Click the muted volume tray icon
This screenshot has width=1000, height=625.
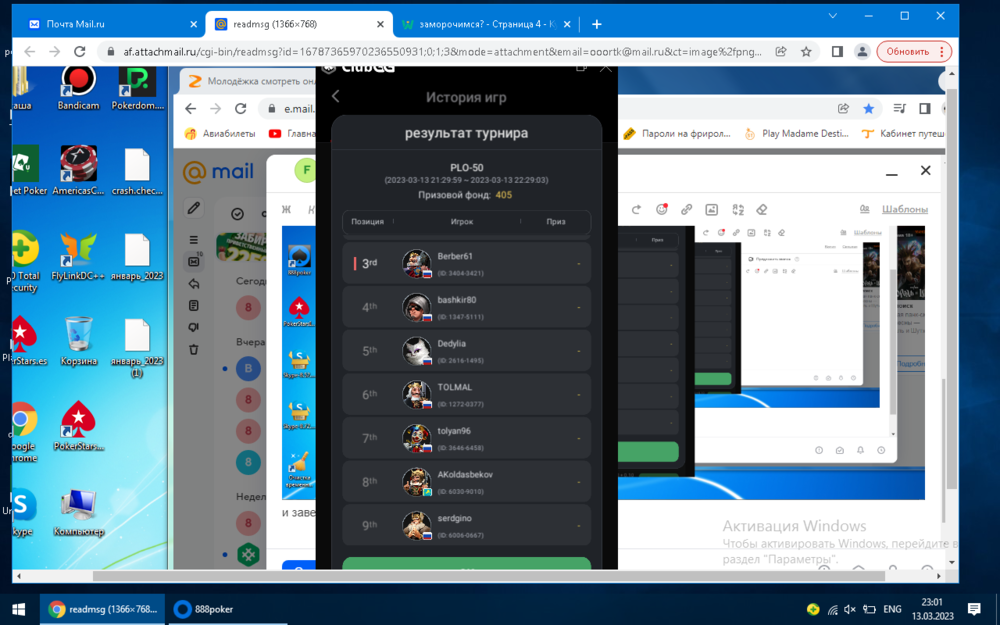click(x=850, y=609)
